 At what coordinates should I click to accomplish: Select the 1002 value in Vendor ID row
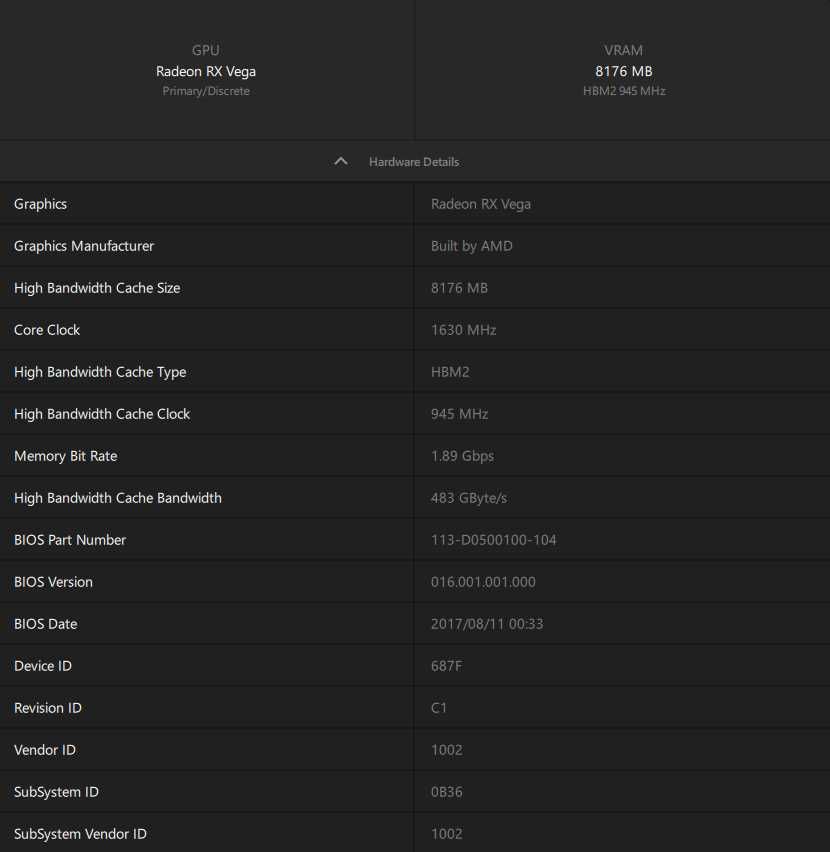447,750
